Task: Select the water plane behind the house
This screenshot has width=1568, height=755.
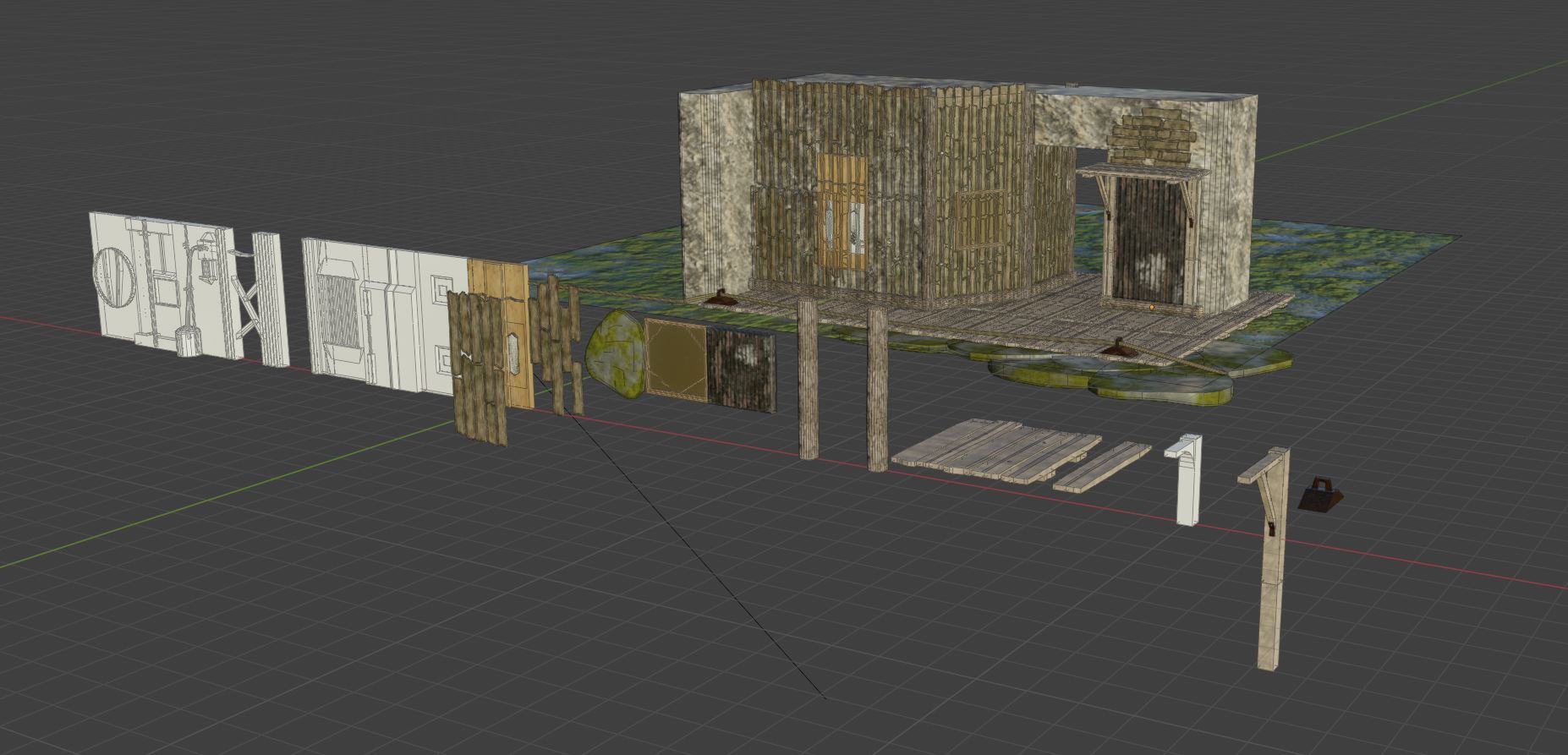Action: tap(1336, 254)
